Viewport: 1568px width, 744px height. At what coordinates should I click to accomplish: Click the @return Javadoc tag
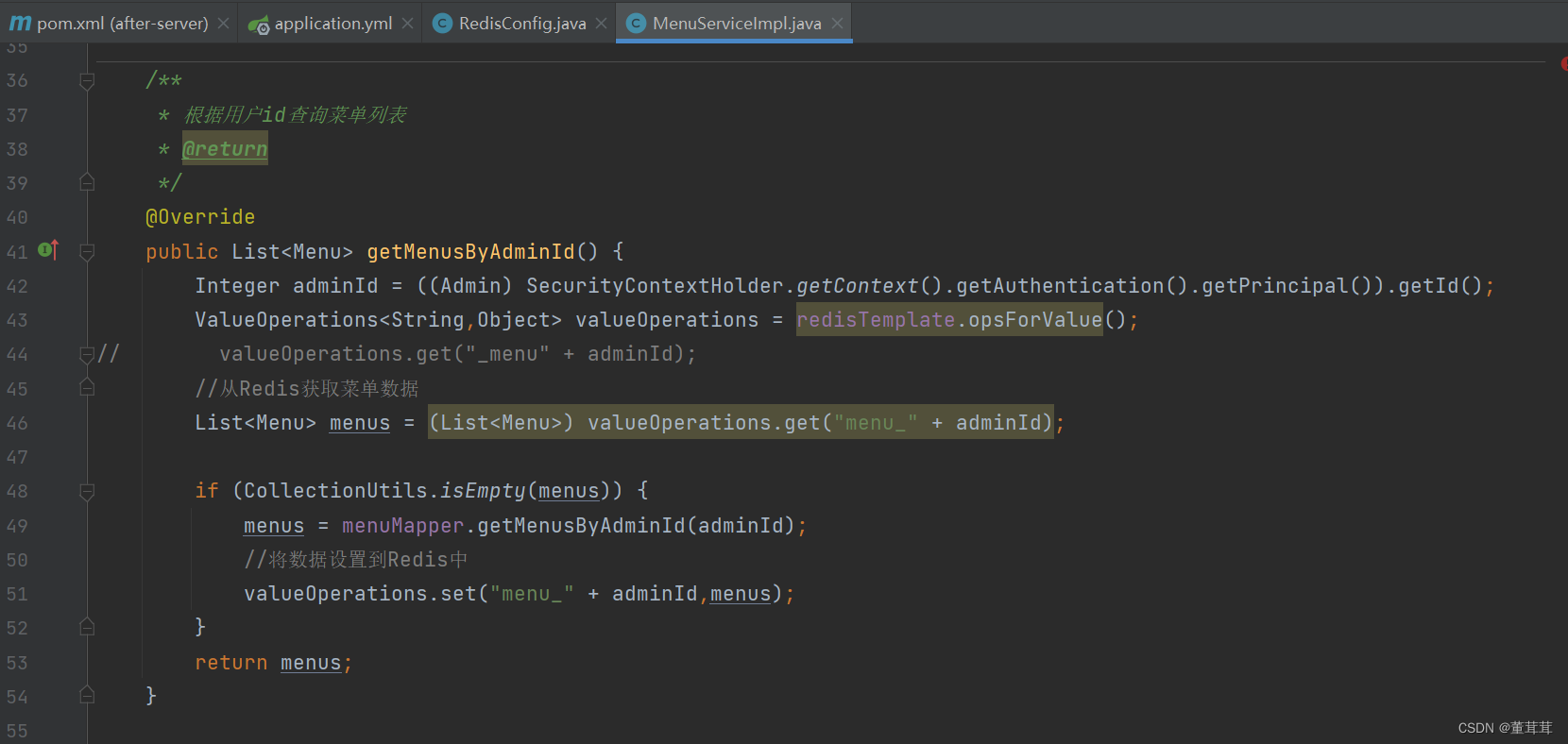click(x=225, y=148)
